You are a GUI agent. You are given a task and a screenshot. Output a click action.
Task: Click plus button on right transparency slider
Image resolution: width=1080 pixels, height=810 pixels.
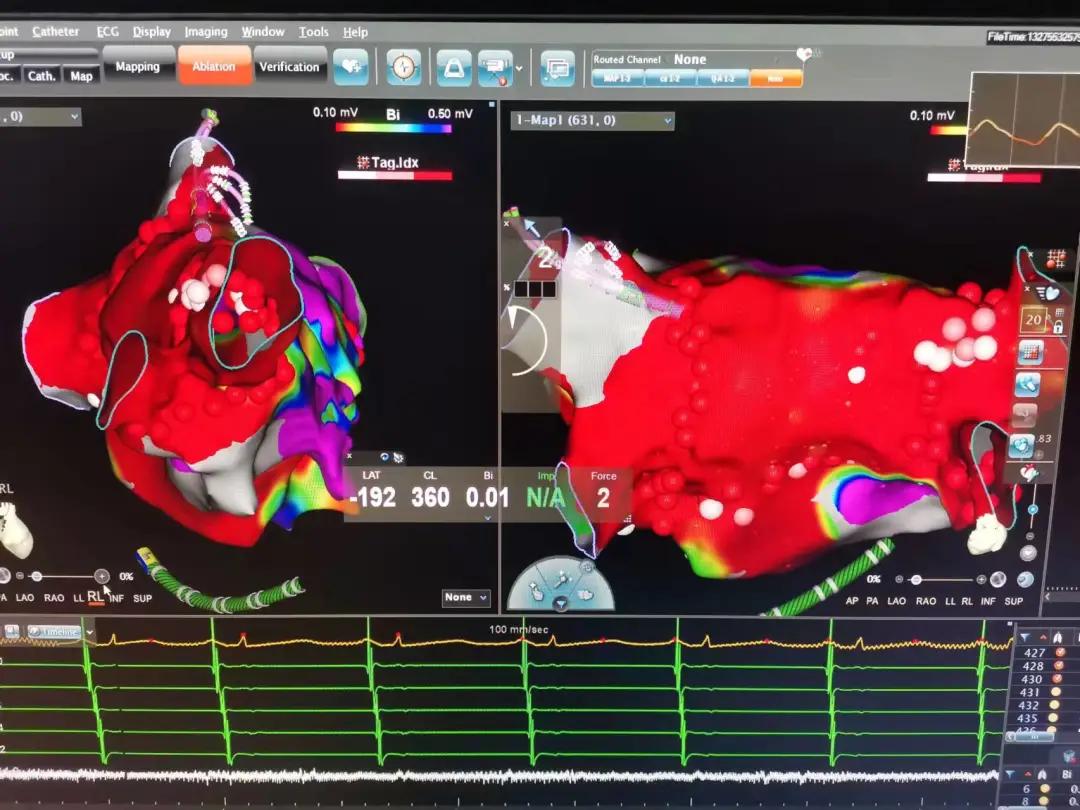[x=982, y=579]
